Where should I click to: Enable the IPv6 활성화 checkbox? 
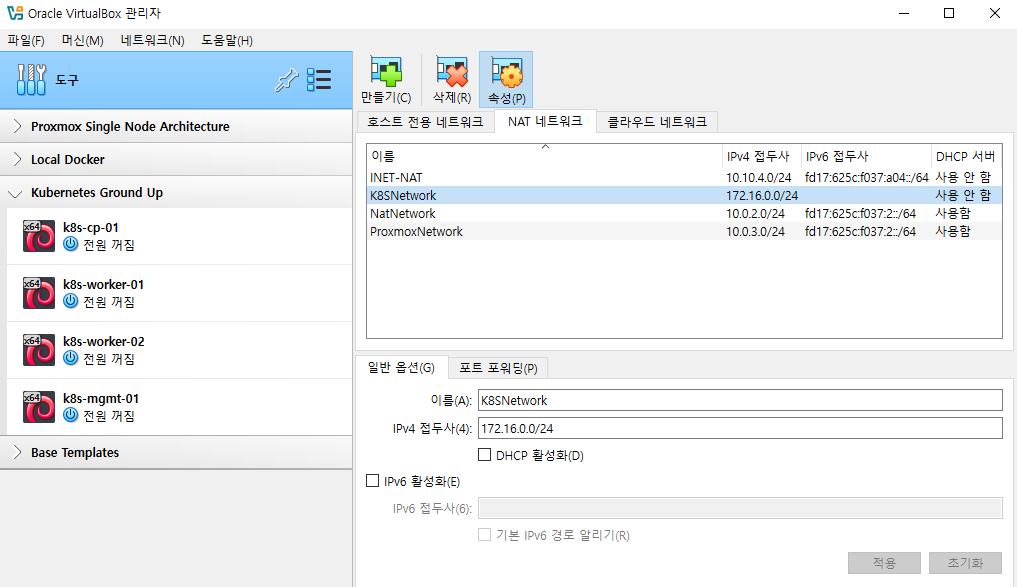tap(372, 481)
